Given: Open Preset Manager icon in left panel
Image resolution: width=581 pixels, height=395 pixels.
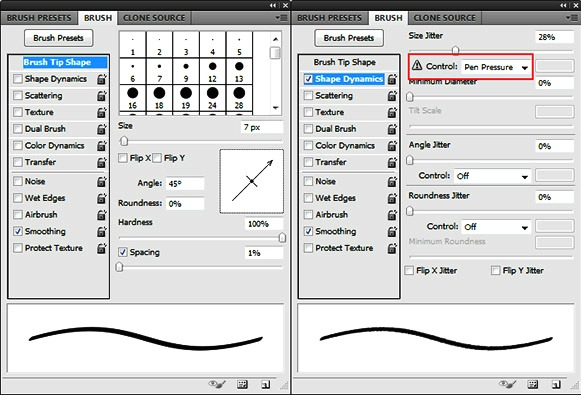Looking at the screenshot, I should click(x=242, y=384).
